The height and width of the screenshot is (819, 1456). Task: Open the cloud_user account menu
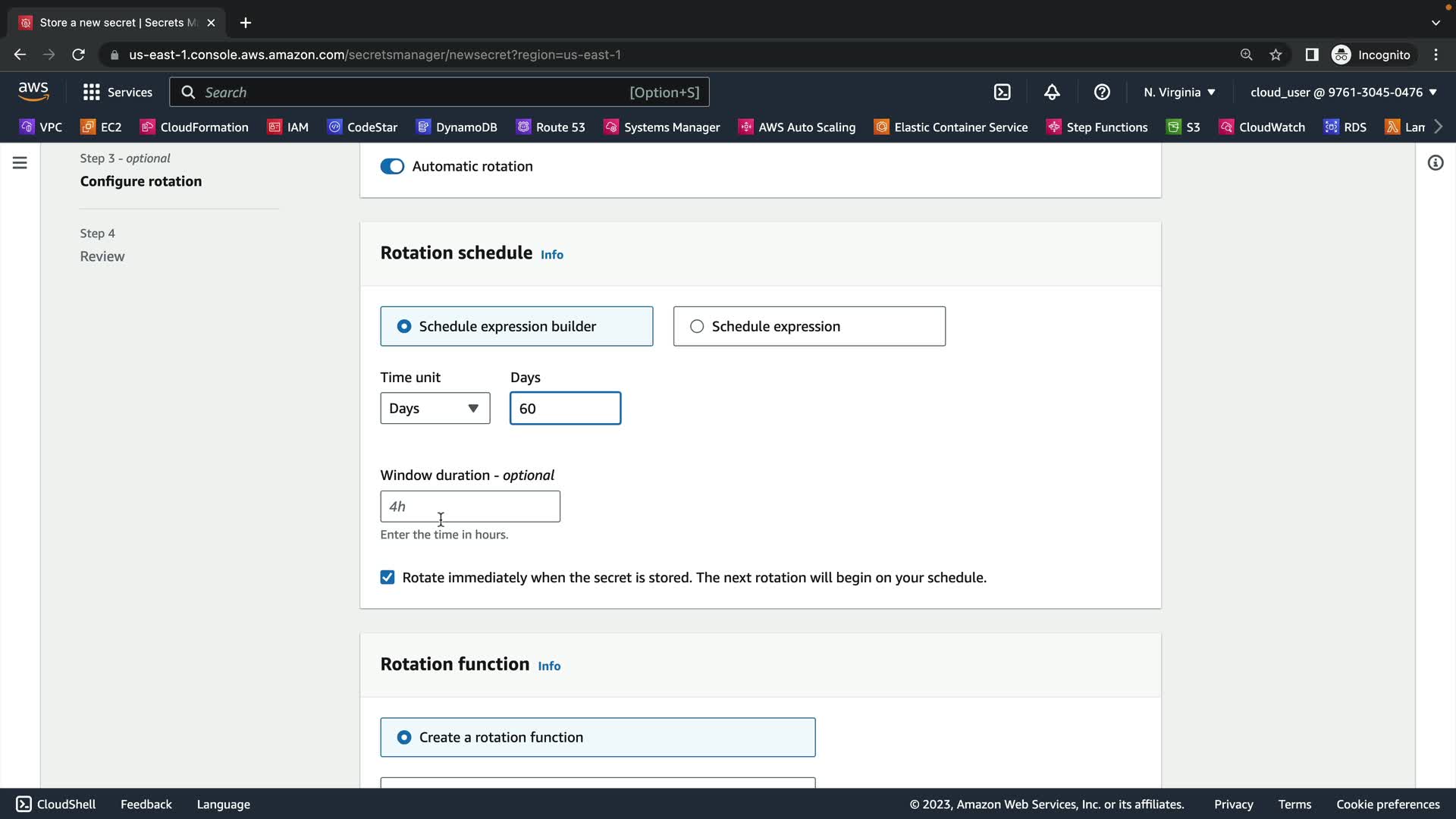point(1343,92)
